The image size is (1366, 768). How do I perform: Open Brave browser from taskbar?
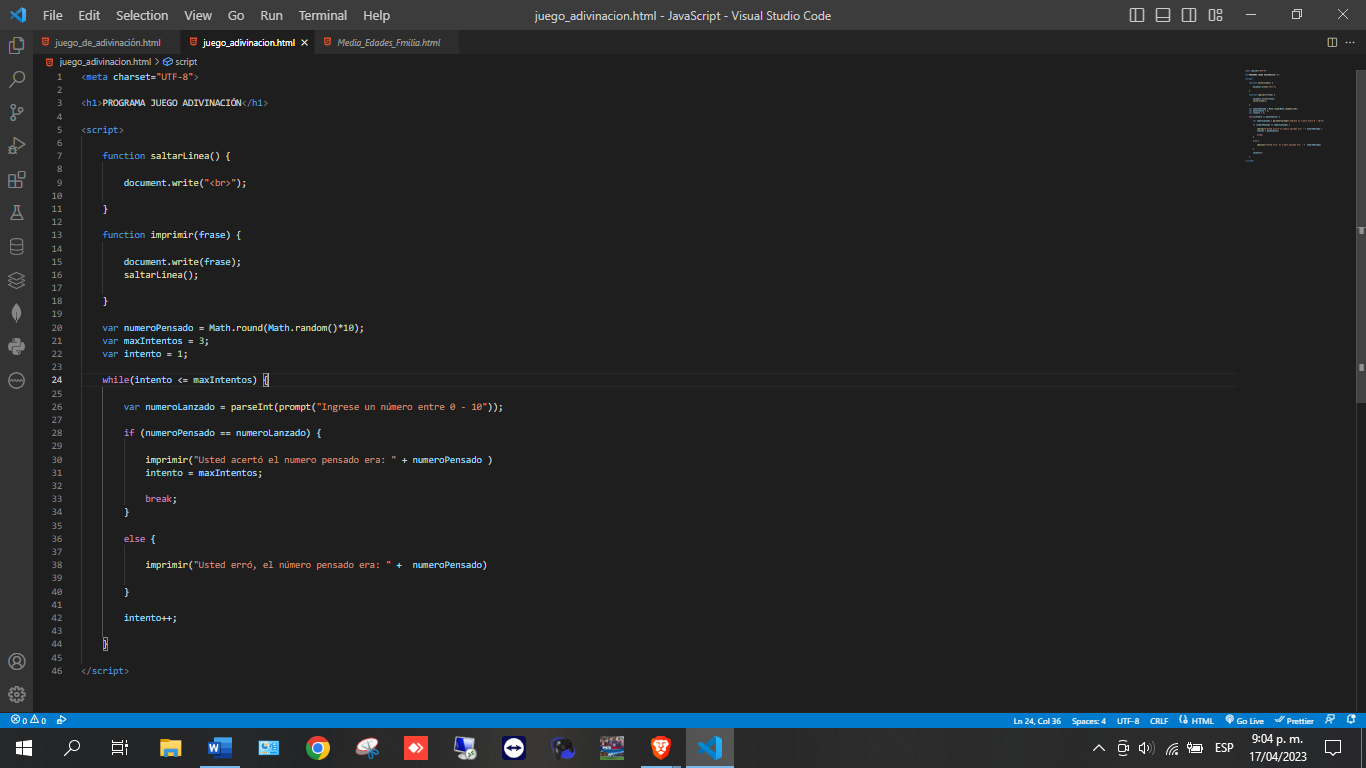click(661, 747)
